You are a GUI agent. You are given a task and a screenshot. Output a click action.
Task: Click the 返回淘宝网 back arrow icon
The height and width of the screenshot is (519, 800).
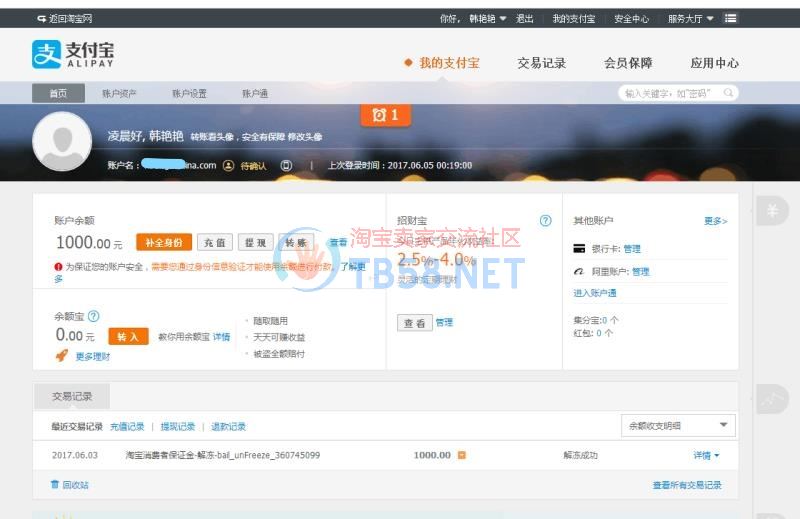(41, 19)
